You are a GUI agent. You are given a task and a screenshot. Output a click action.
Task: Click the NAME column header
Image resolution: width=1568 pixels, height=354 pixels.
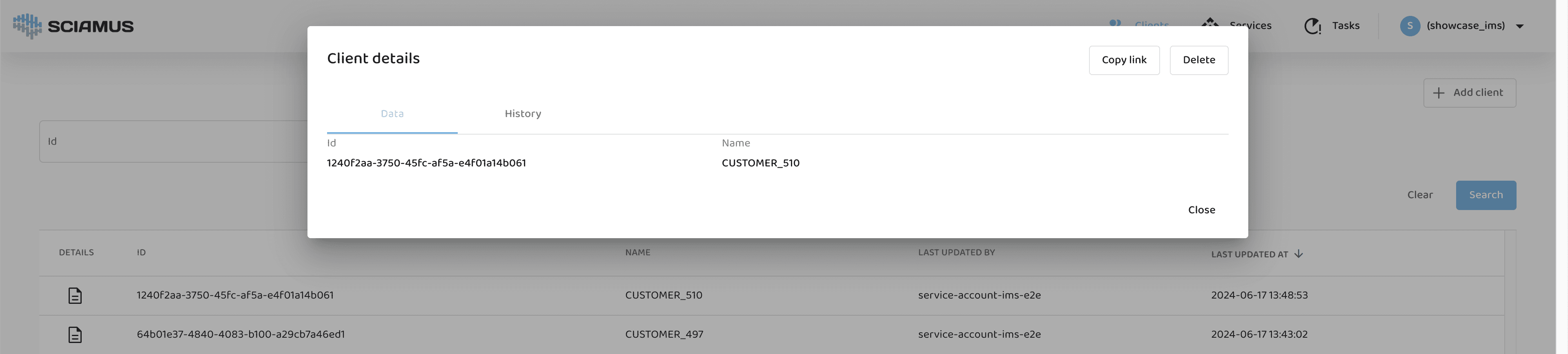point(637,252)
